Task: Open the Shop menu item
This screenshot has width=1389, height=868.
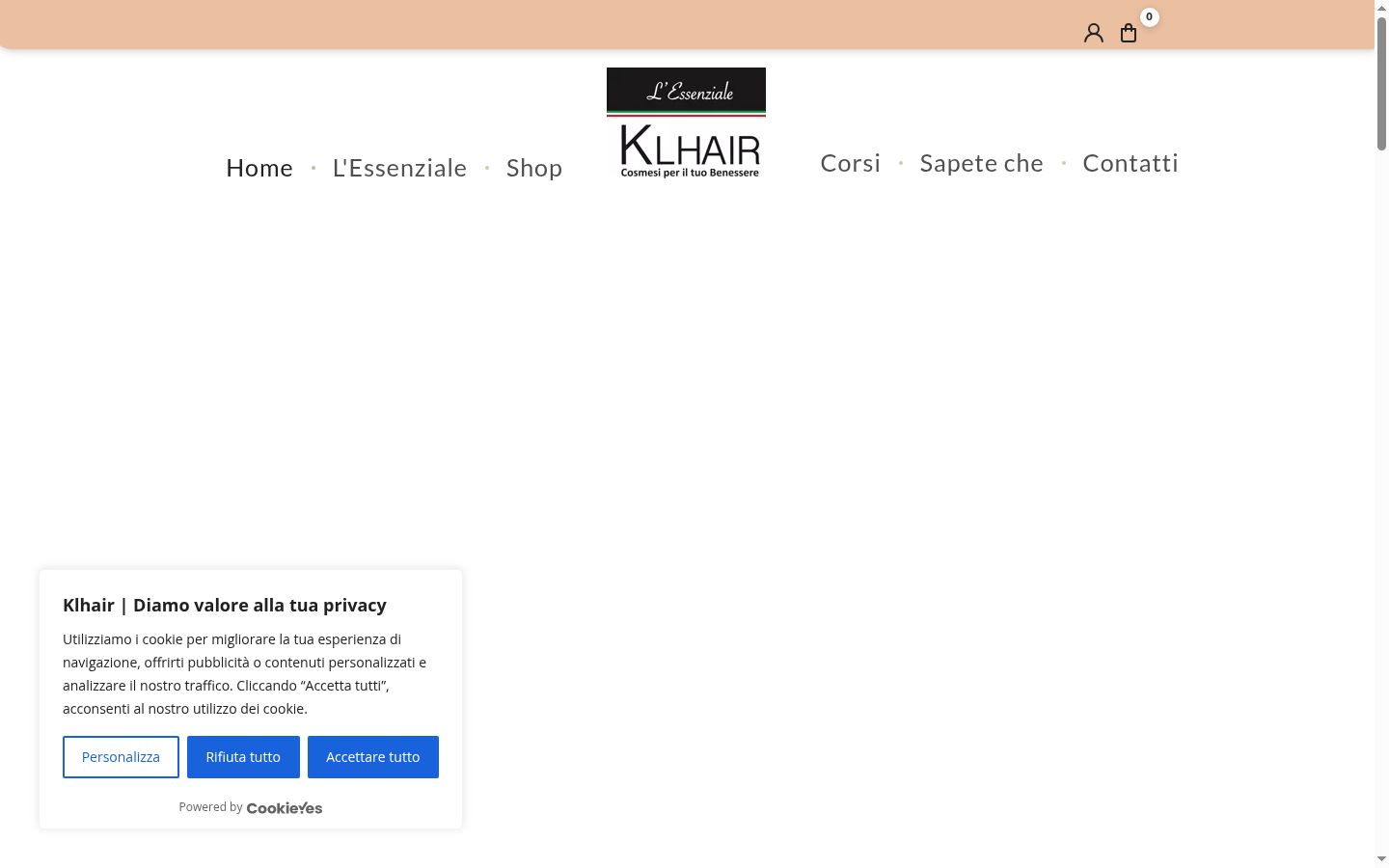Action: point(534,168)
